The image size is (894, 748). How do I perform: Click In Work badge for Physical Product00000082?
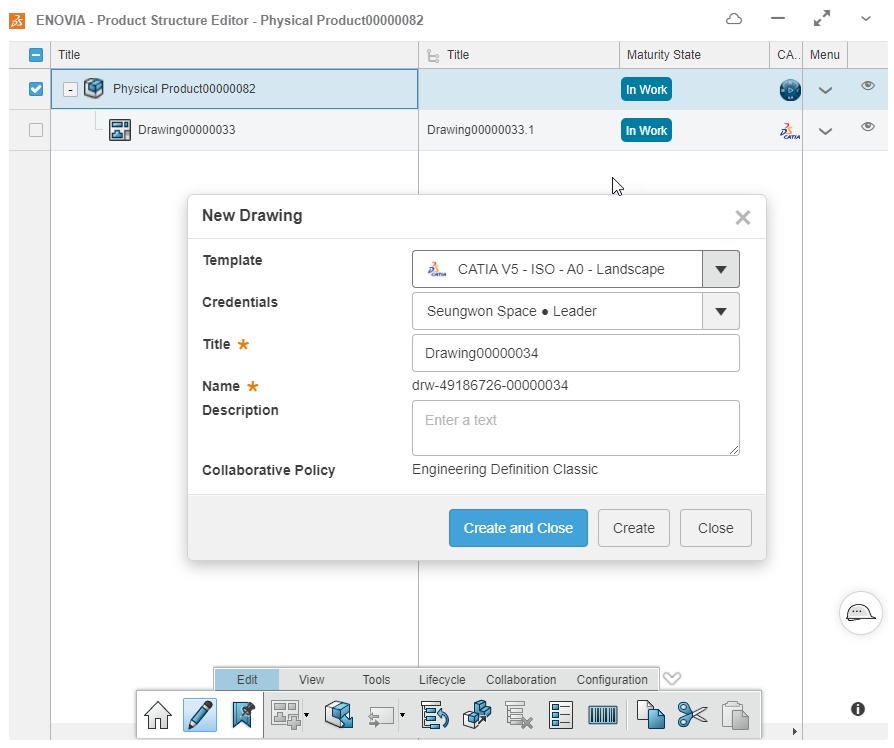coord(646,90)
